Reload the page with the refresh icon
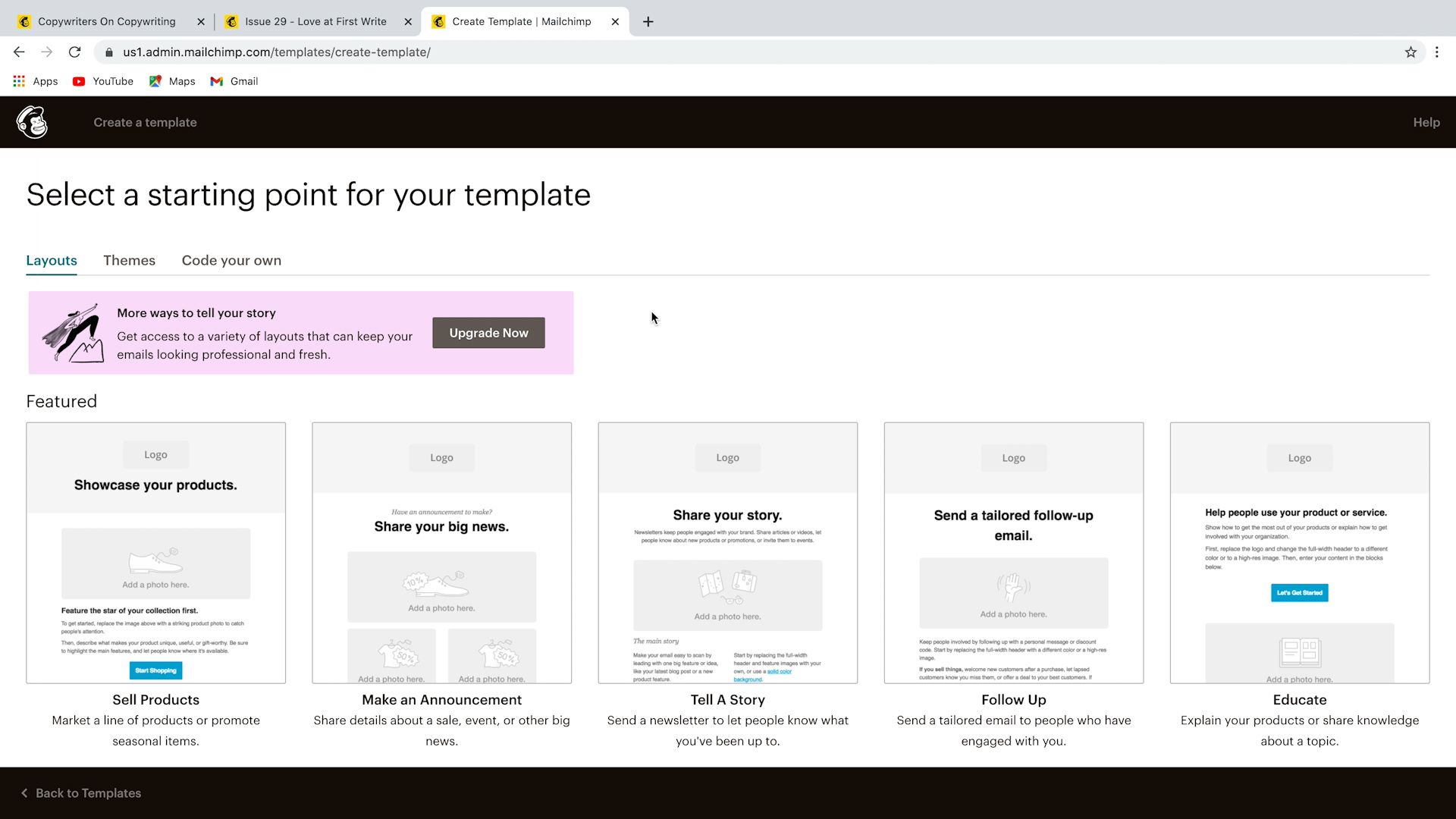The width and height of the screenshot is (1456, 819). point(74,52)
